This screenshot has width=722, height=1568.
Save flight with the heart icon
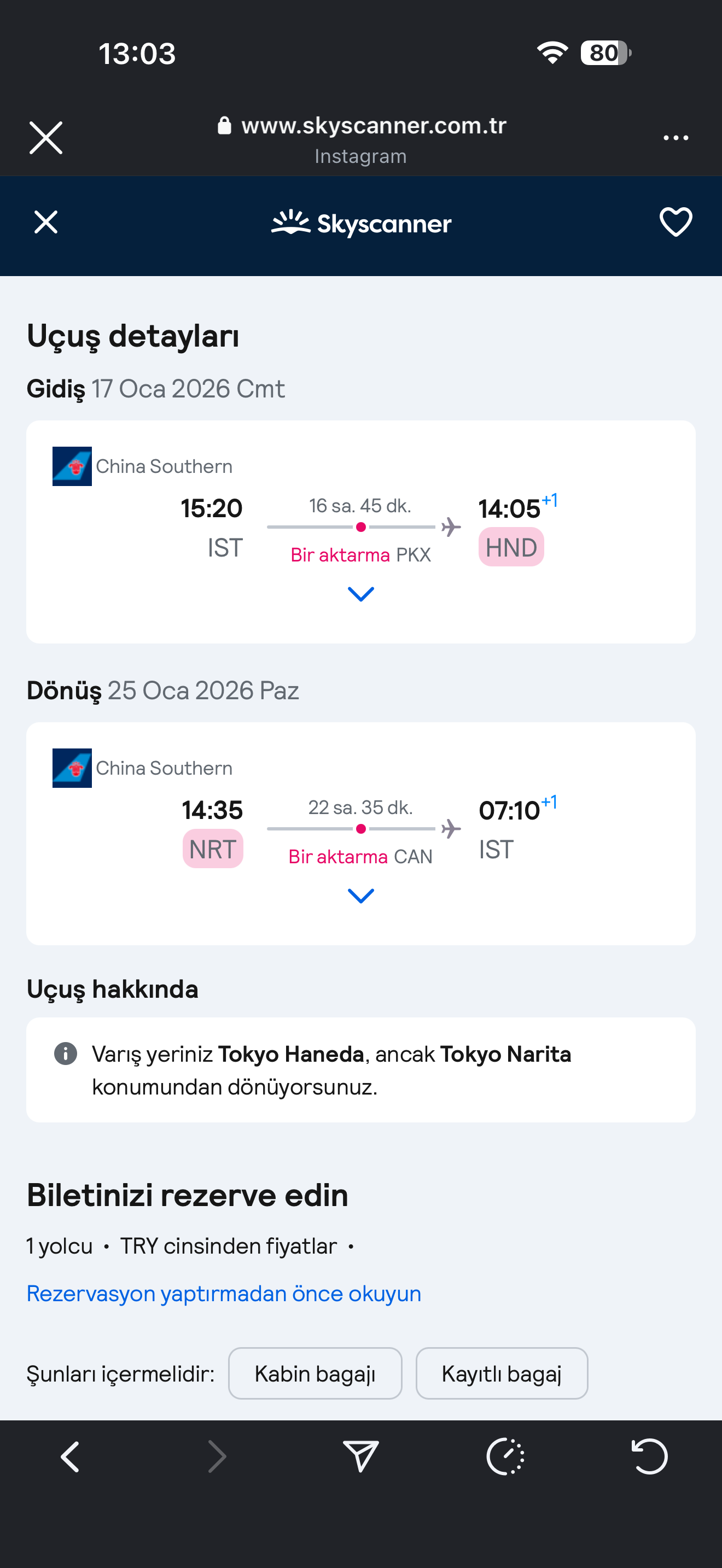676,222
